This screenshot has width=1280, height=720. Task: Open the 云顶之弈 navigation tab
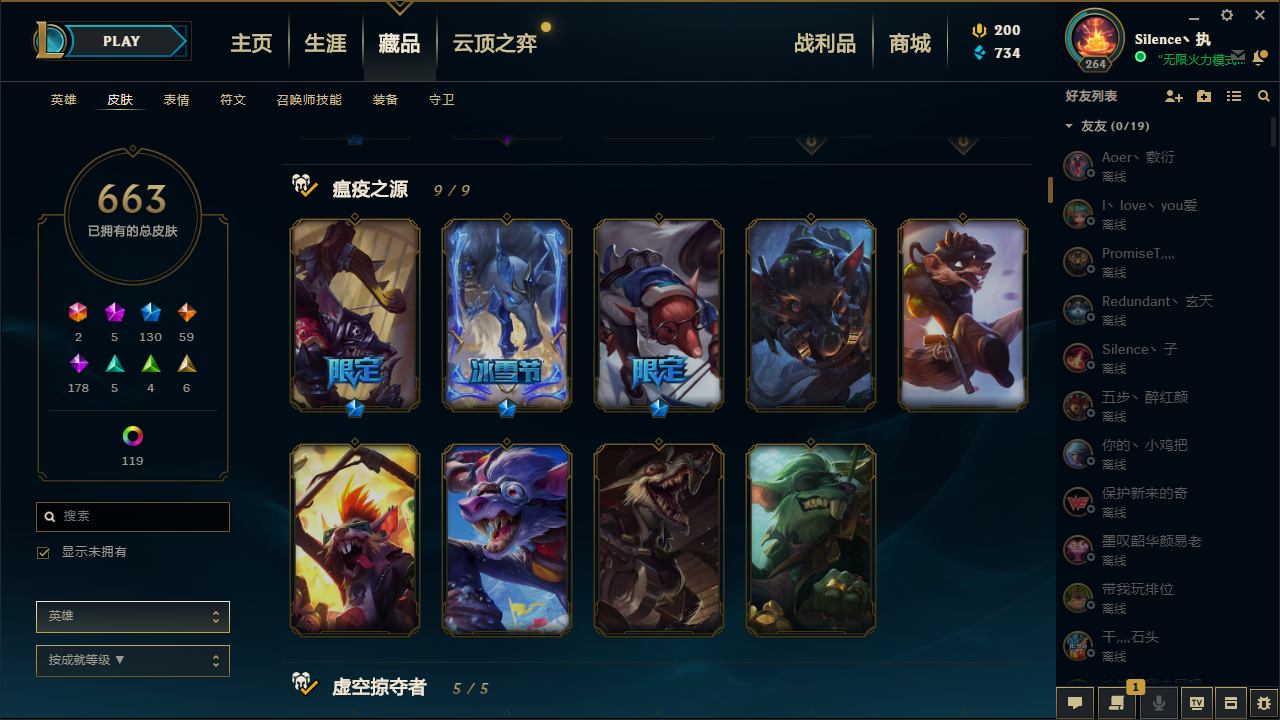pyautogui.click(x=495, y=43)
